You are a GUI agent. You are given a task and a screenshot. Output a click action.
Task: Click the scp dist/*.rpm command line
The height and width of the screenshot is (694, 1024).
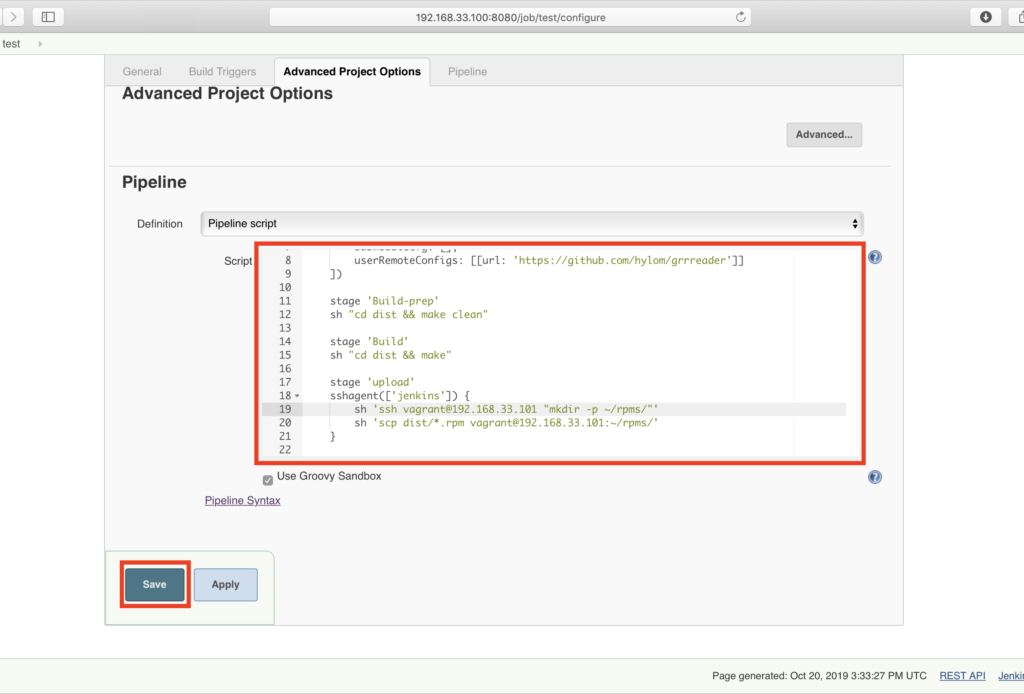coord(506,423)
